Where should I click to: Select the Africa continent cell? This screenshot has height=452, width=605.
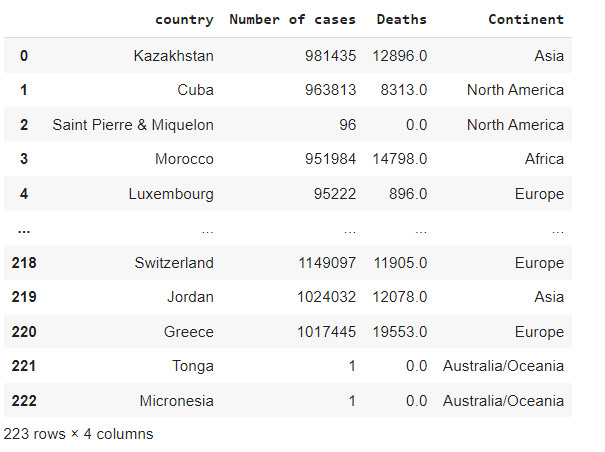[x=544, y=159]
